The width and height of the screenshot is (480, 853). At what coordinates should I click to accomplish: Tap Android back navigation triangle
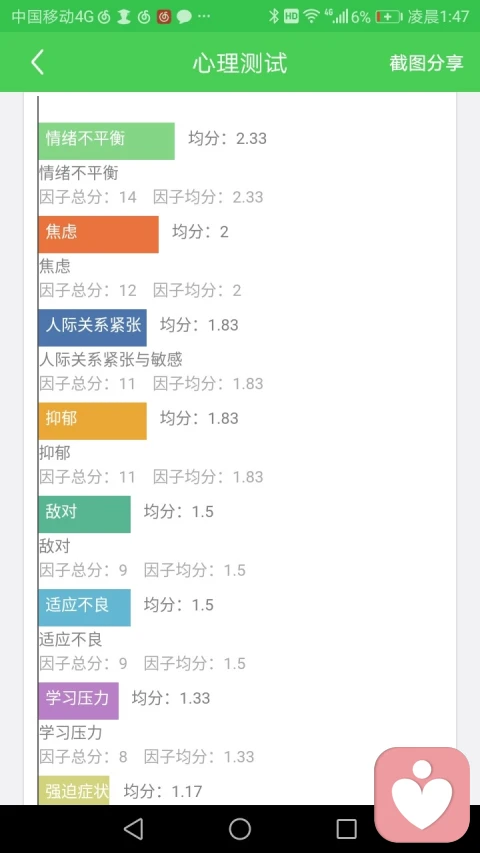click(x=133, y=829)
